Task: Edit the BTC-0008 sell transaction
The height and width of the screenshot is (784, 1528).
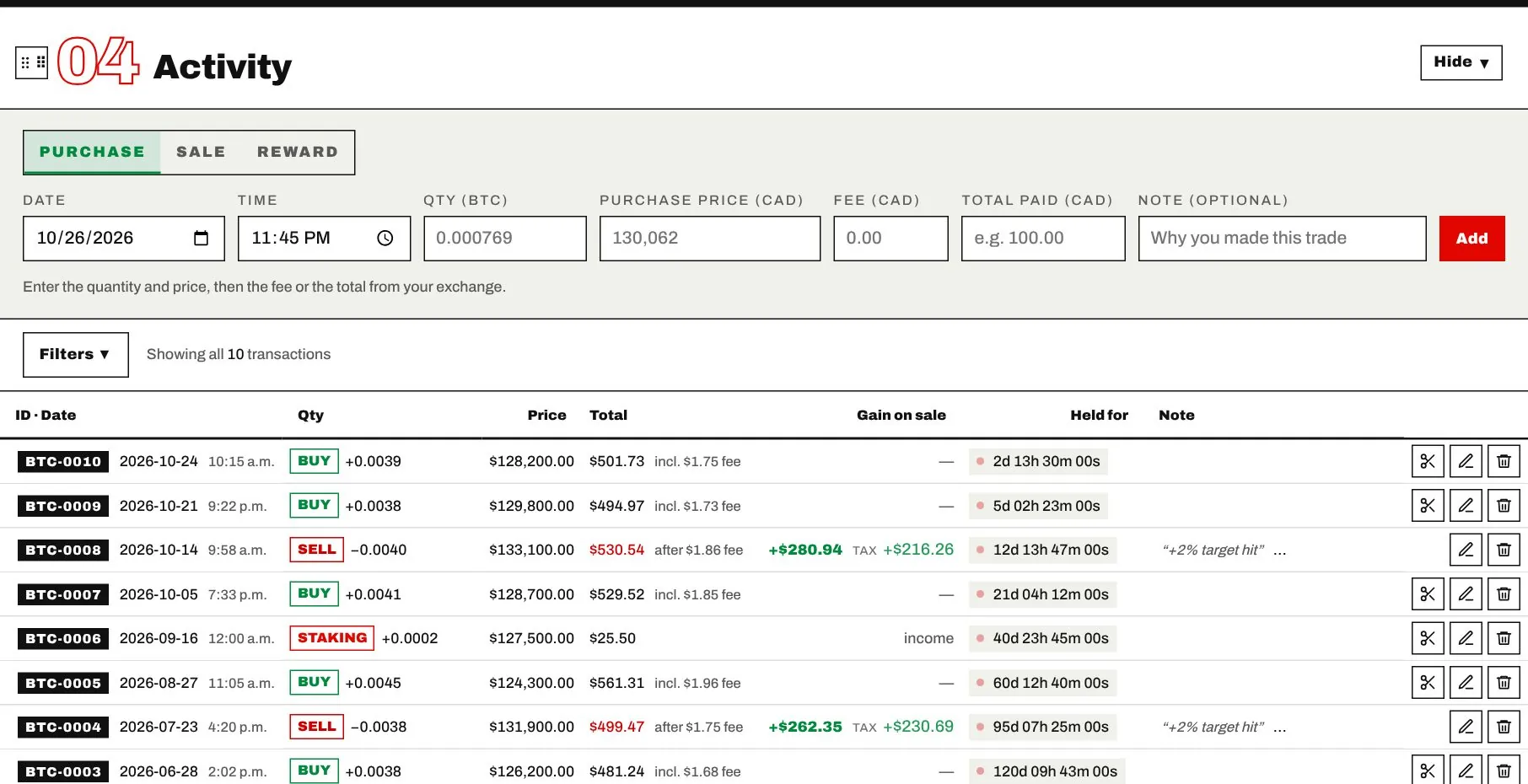Action: point(1466,550)
